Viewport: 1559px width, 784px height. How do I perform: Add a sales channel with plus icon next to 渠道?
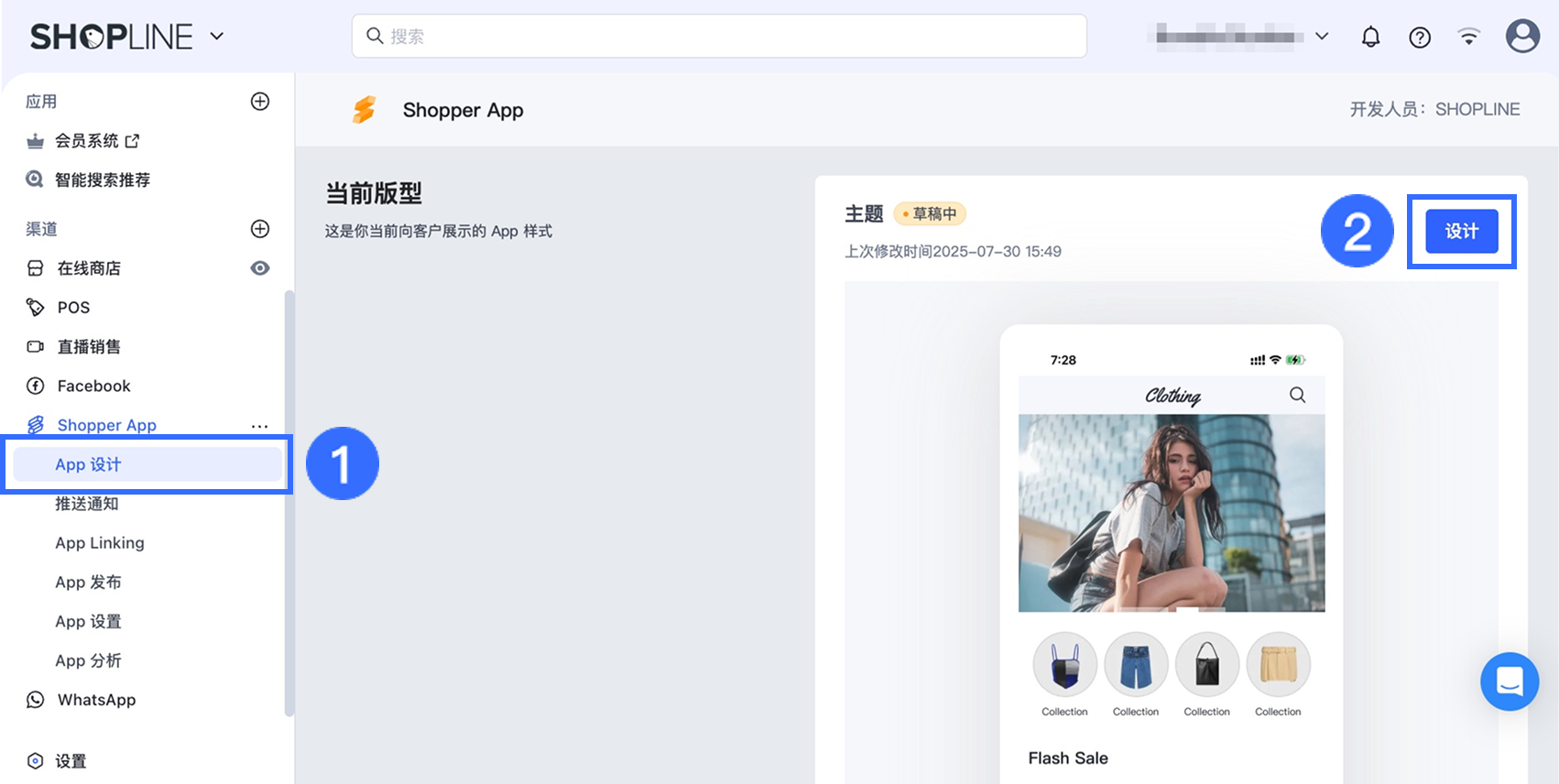pyautogui.click(x=260, y=229)
